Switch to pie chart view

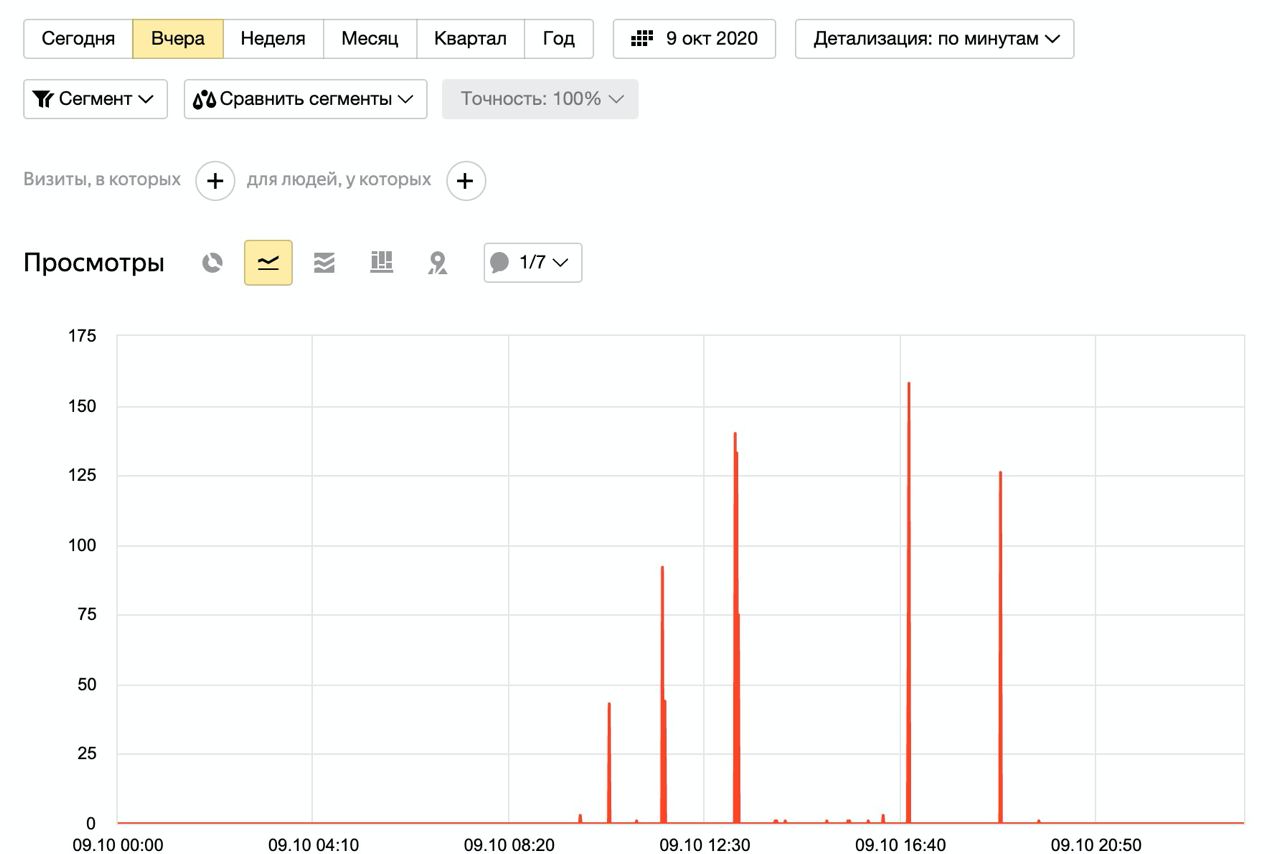pos(212,263)
